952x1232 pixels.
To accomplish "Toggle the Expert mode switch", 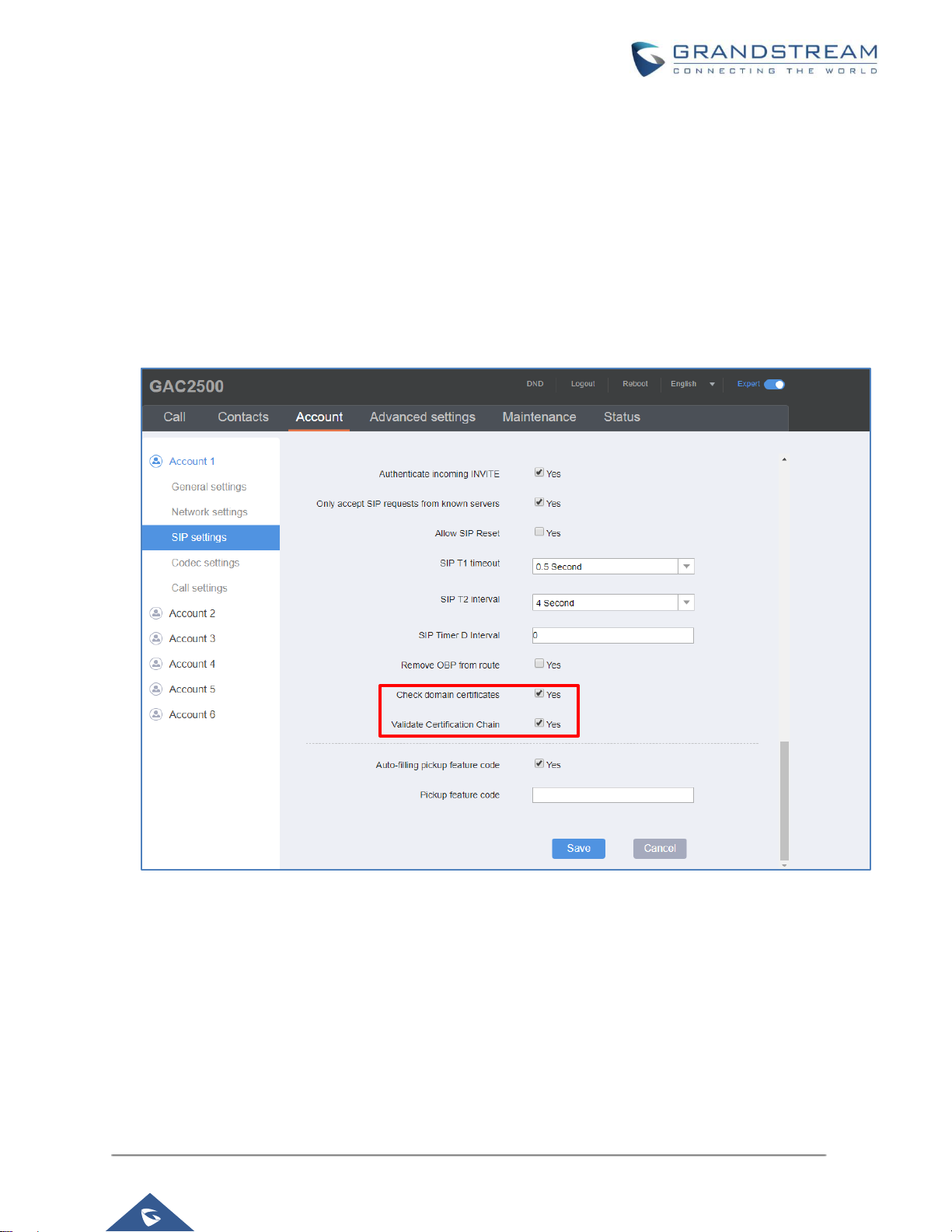I will point(775,384).
